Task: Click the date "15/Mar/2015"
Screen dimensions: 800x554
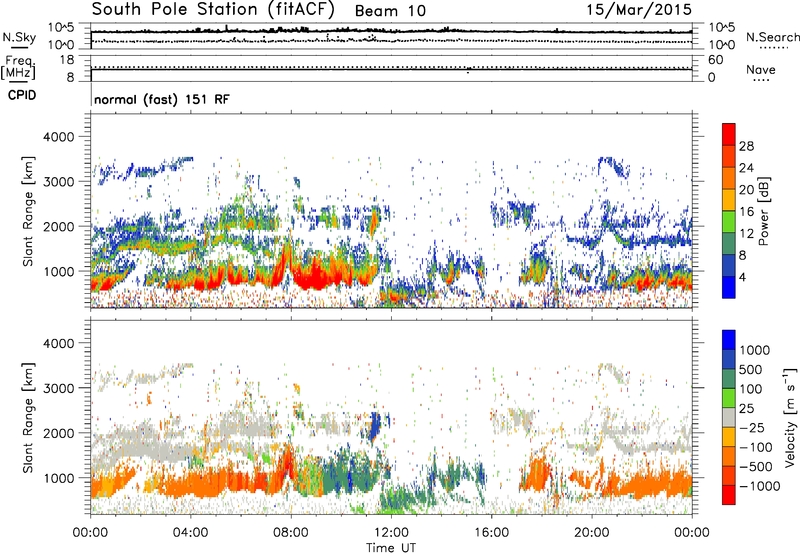Action: [x=639, y=9]
